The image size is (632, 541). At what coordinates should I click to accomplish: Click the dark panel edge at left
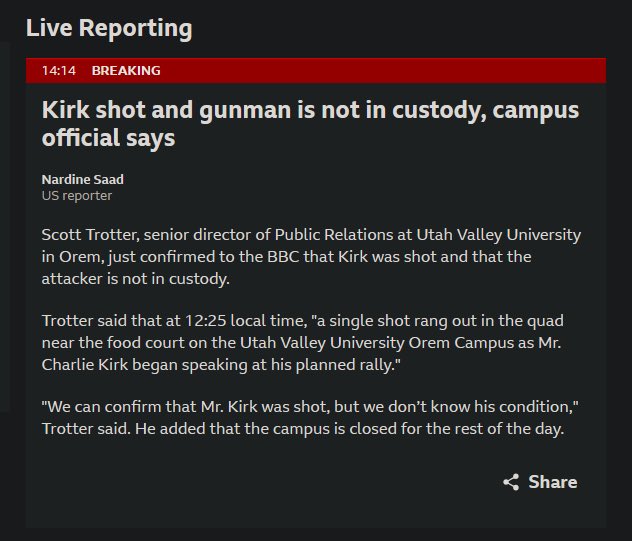pos(4,226)
